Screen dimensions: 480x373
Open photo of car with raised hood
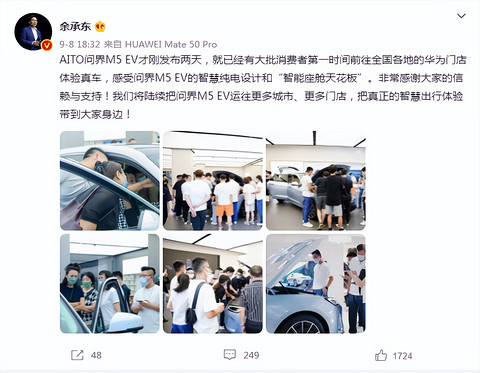point(316,284)
